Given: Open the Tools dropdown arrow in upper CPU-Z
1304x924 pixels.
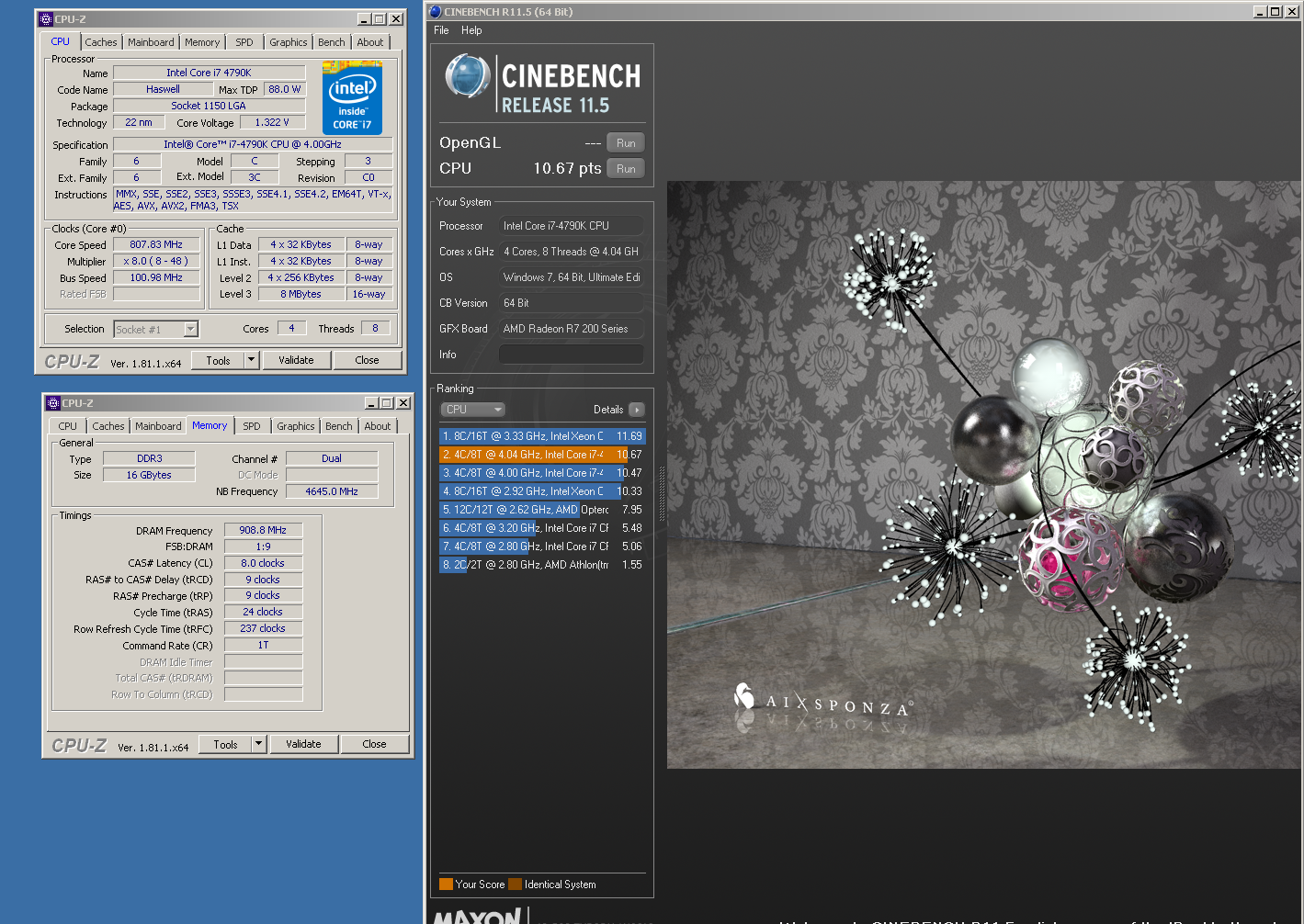Looking at the screenshot, I should tap(251, 360).
